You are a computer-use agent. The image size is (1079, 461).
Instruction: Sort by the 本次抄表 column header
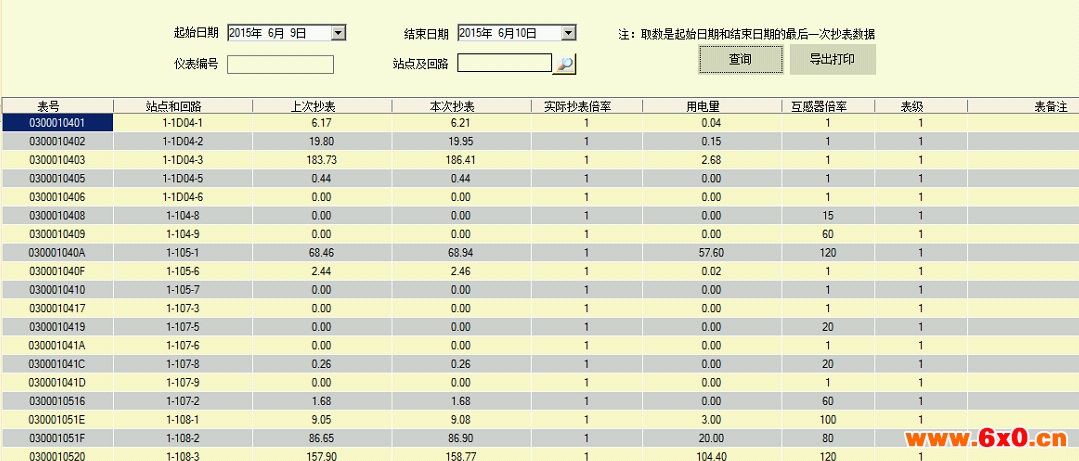coord(462,106)
